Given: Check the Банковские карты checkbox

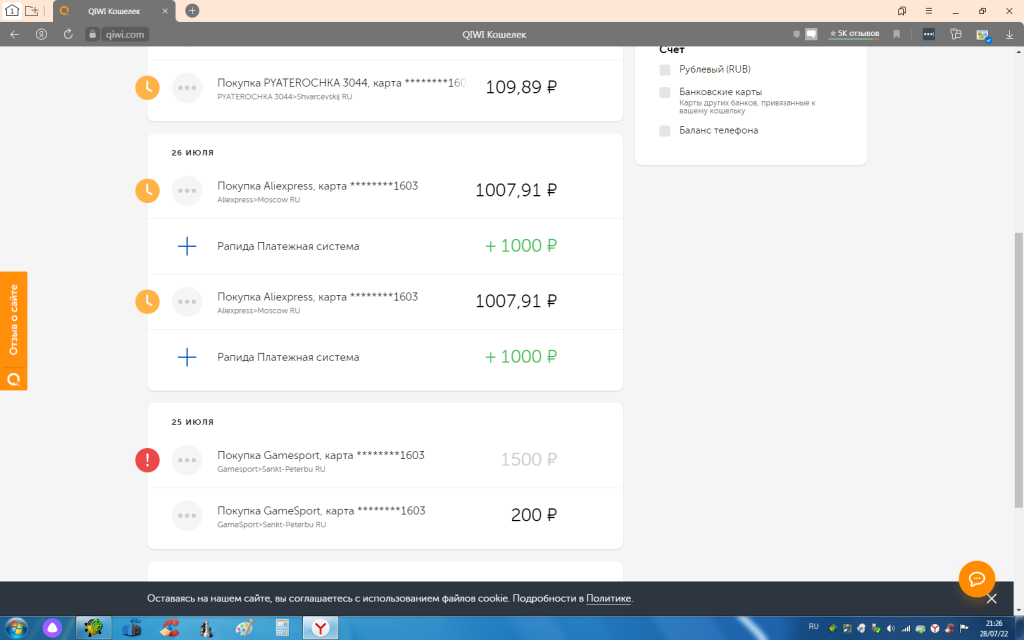Looking at the screenshot, I should coord(665,92).
